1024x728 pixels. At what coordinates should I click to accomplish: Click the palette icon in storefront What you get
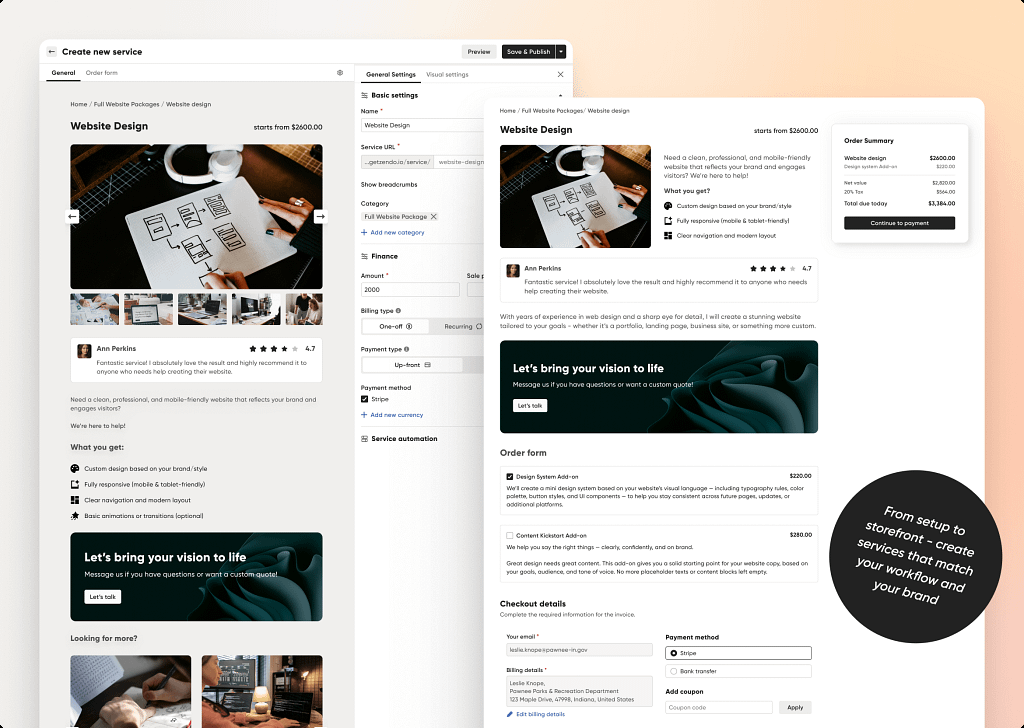click(x=668, y=206)
